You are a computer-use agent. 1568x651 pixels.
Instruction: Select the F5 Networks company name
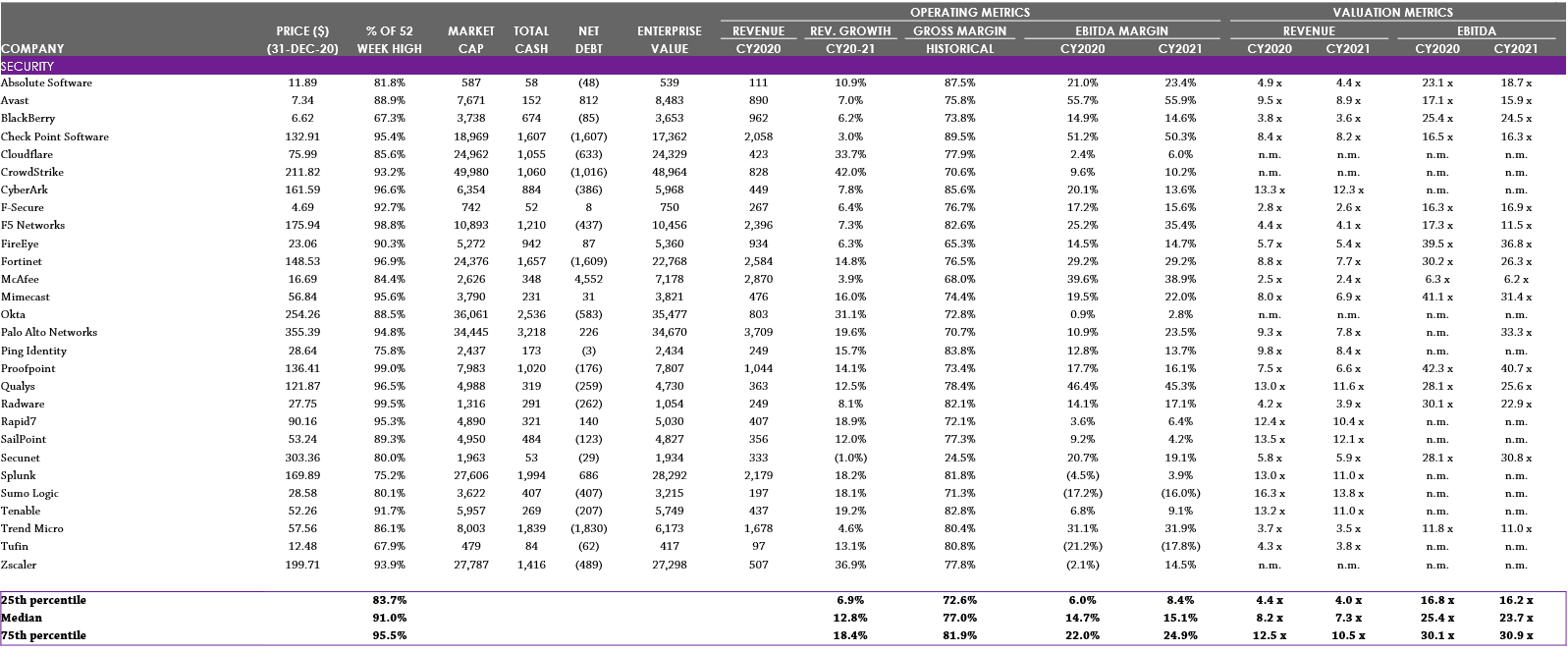click(33, 225)
